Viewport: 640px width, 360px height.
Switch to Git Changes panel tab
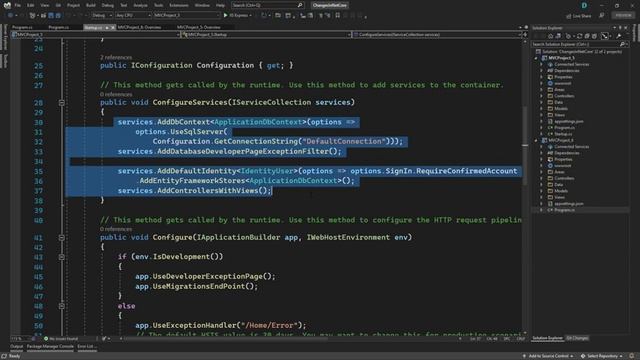click(x=577, y=338)
